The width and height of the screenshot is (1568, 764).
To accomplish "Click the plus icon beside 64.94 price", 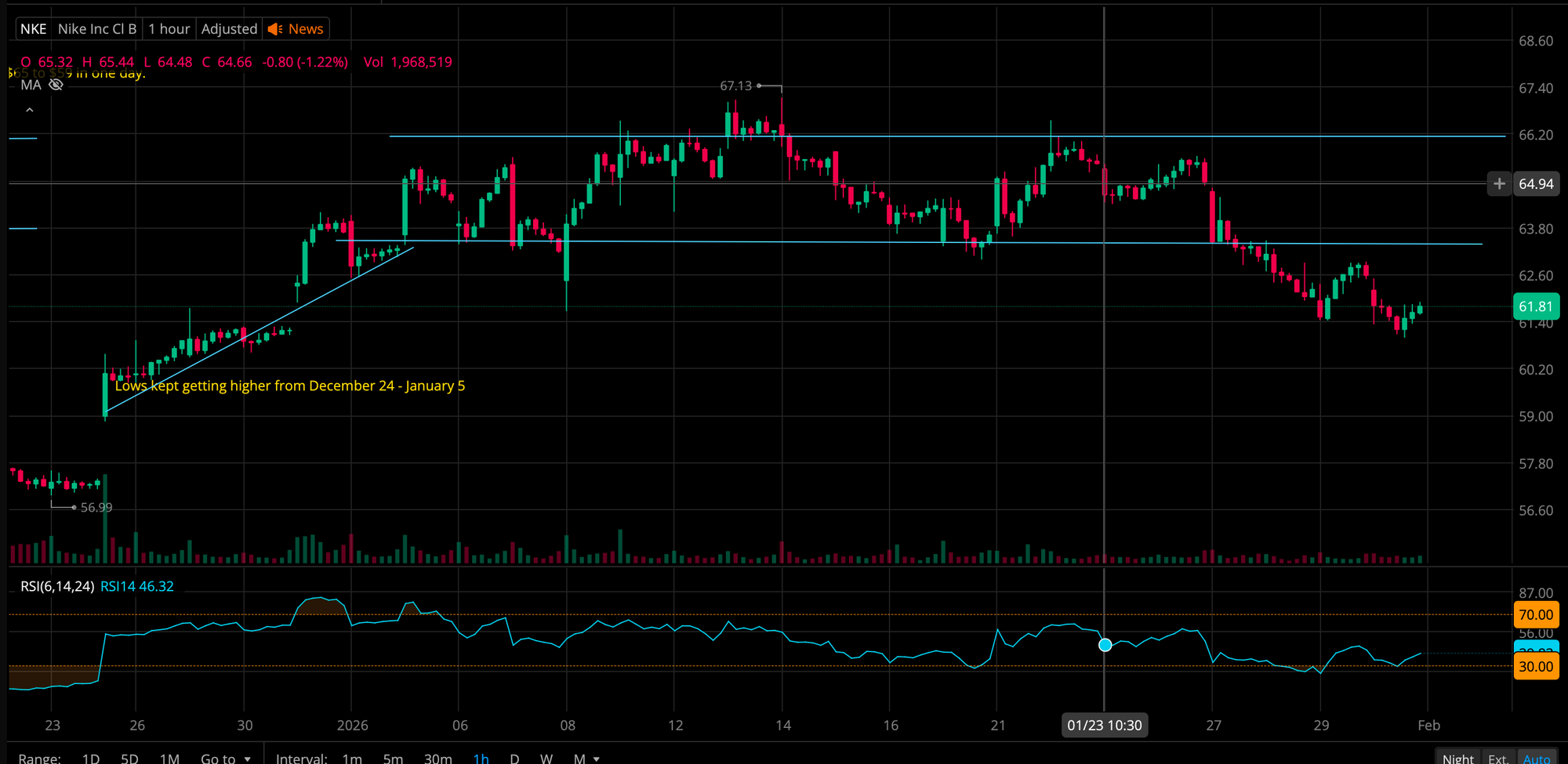I will coord(1499,183).
